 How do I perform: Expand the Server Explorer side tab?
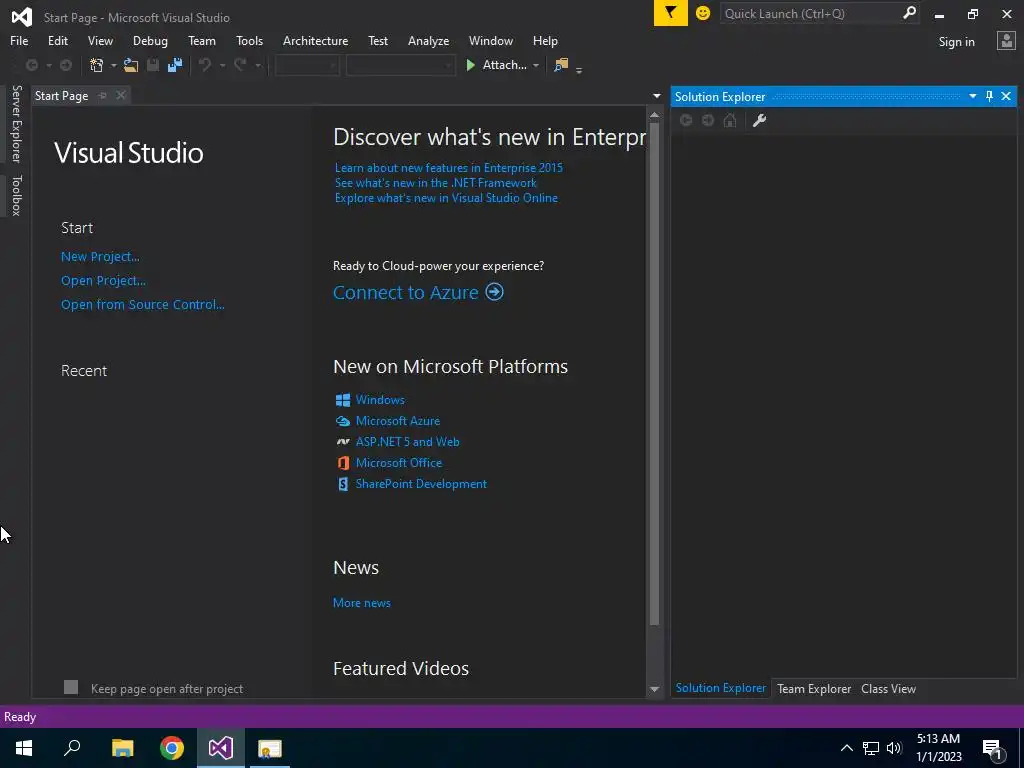coord(16,123)
